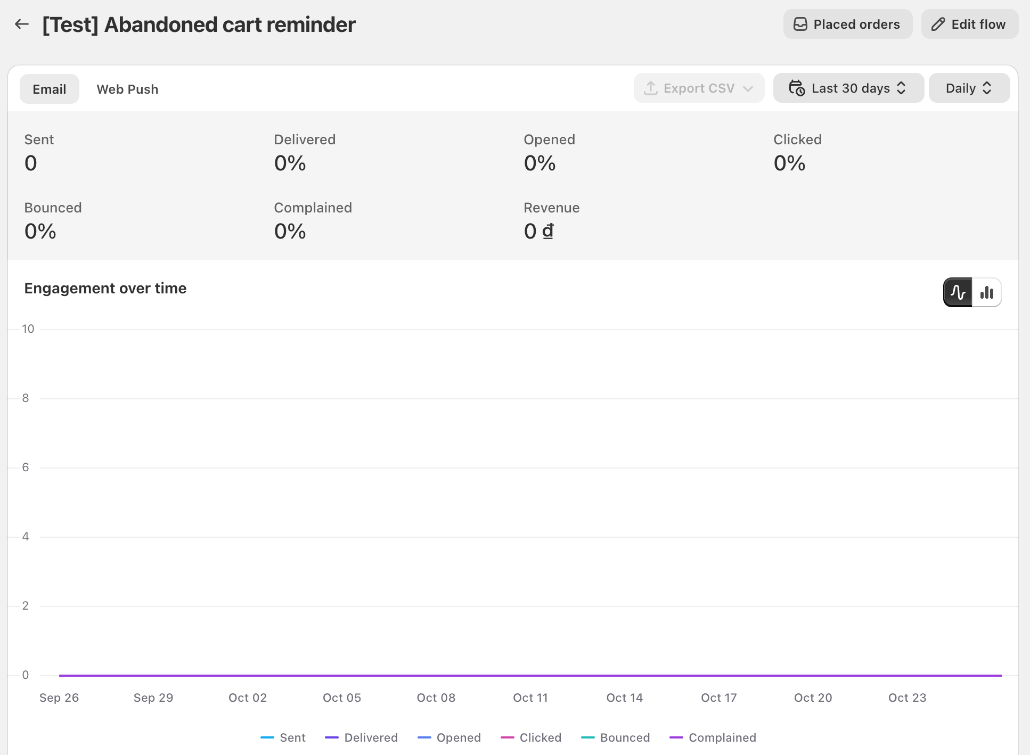Click the Clicked metric label
The image size is (1030, 755).
[x=797, y=139]
